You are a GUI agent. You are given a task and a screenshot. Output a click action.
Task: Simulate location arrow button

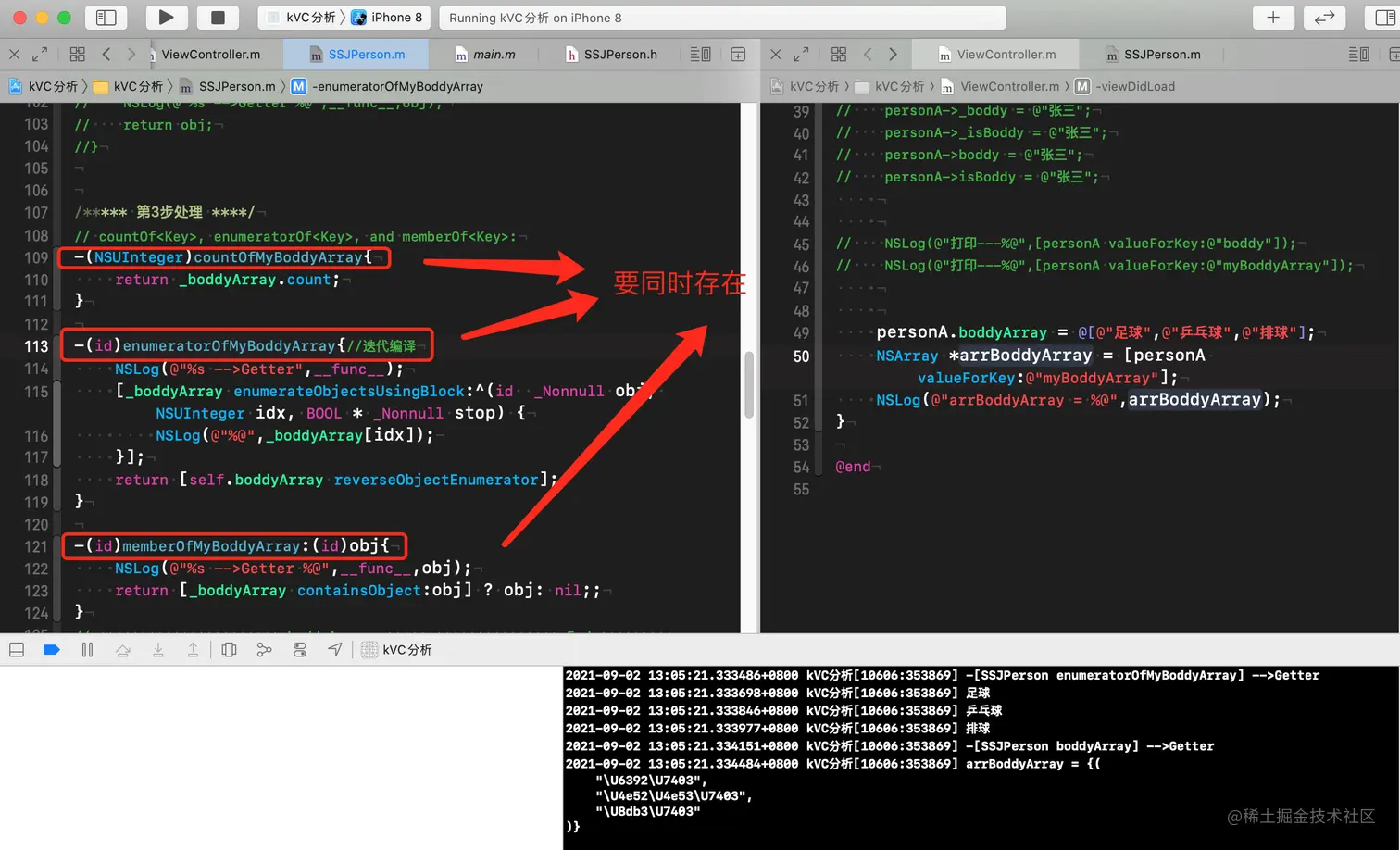(335, 650)
